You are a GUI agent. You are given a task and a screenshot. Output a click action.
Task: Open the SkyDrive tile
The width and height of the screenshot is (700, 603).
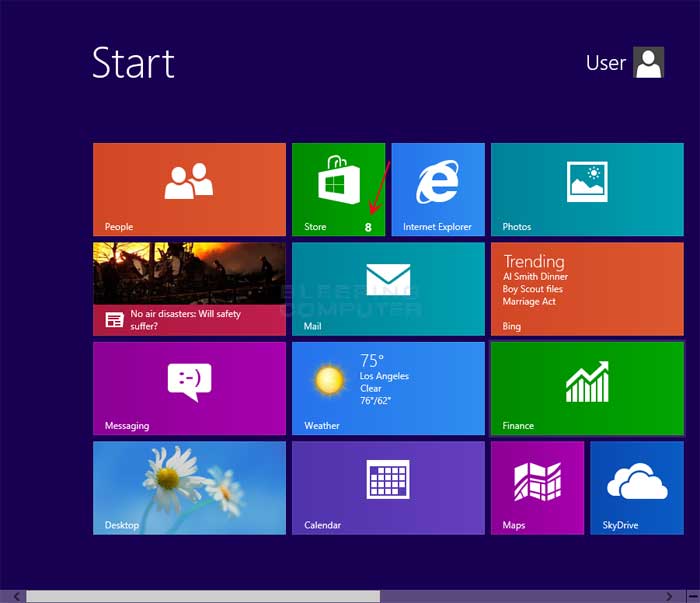pos(637,488)
